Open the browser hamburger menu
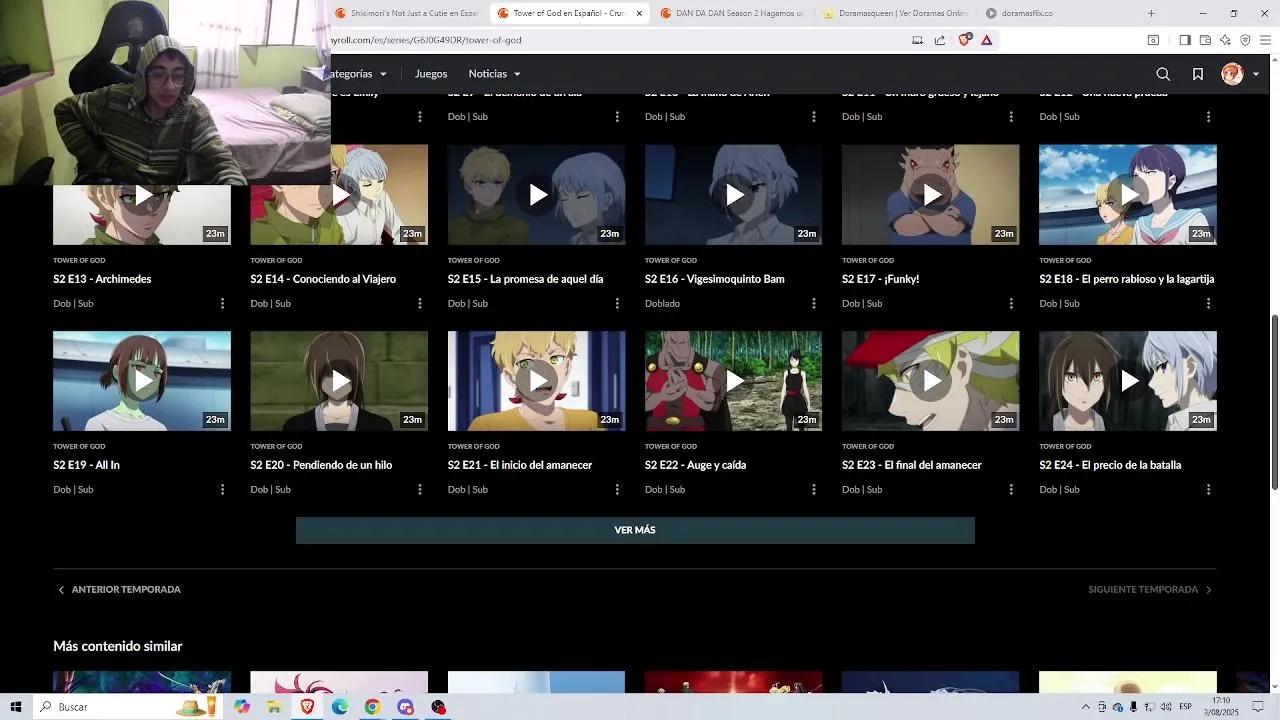This screenshot has height=720, width=1280. tap(1266, 40)
